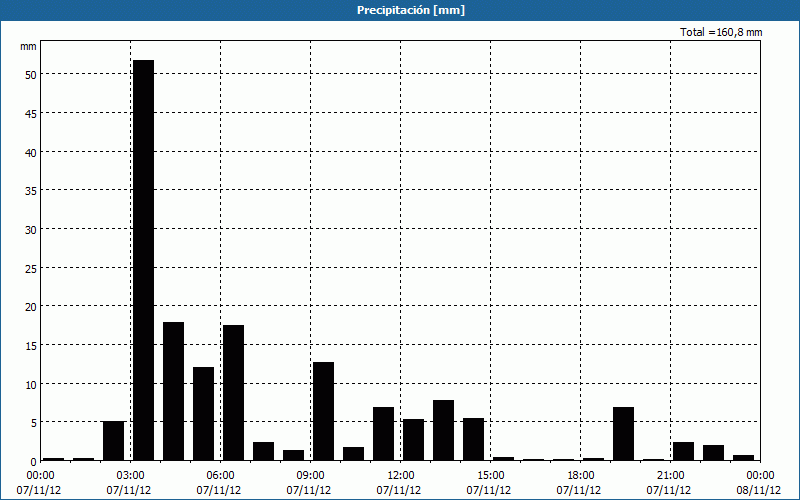This screenshot has height=500, width=800.
Task: Click the "Precipitación [mm]" chart title
Action: click(x=411, y=10)
